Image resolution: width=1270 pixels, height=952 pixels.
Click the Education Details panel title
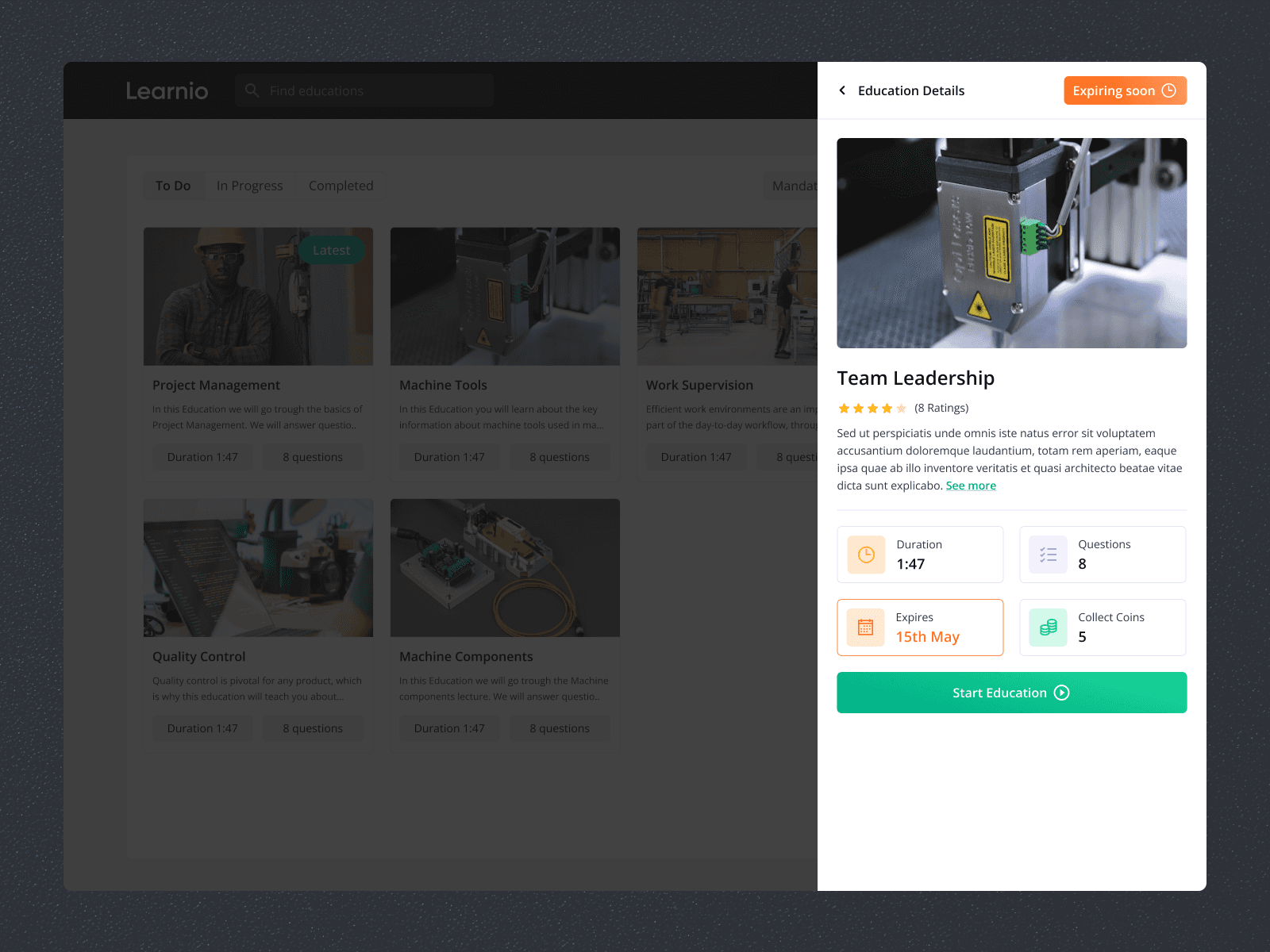point(911,90)
